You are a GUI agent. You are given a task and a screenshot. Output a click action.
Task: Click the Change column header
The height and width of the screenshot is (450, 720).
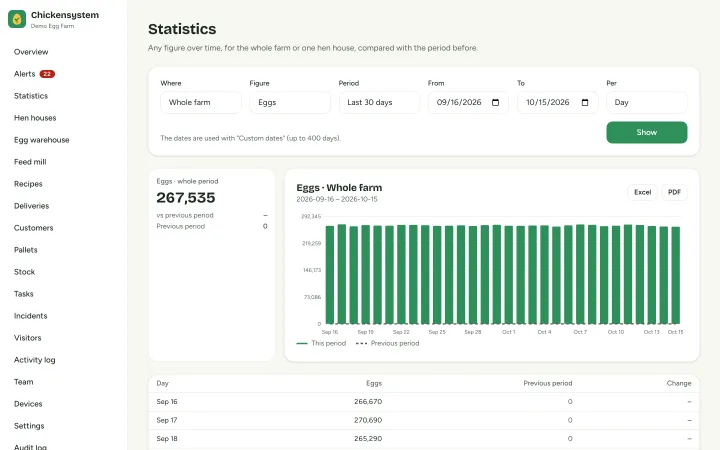(679, 383)
